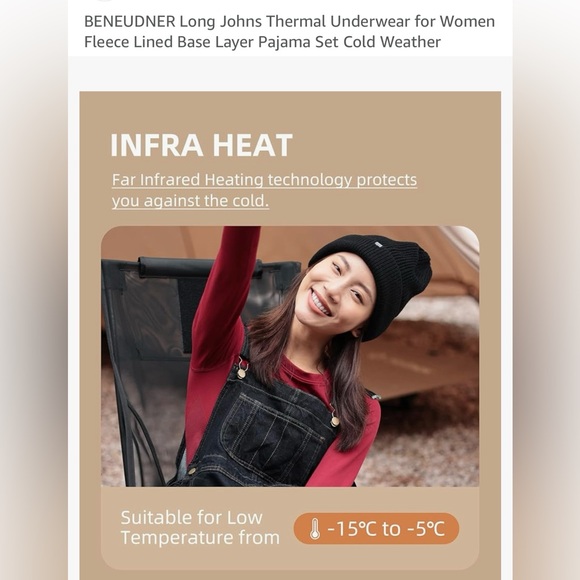This screenshot has width=580, height=580.
Task: Tap the metal clasp on left overall strap
Action: (x=242, y=370)
